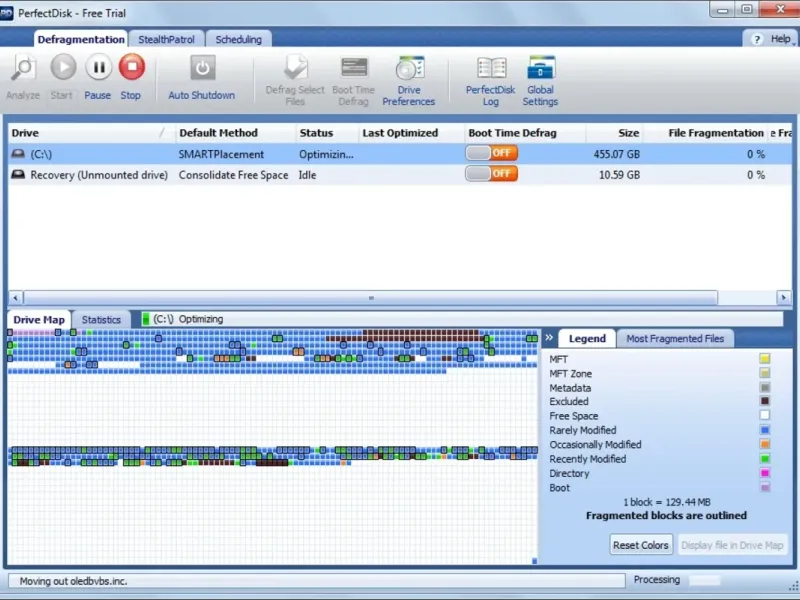This screenshot has height=600, width=800.
Task: Open the Statistics tab
Action: (x=101, y=320)
